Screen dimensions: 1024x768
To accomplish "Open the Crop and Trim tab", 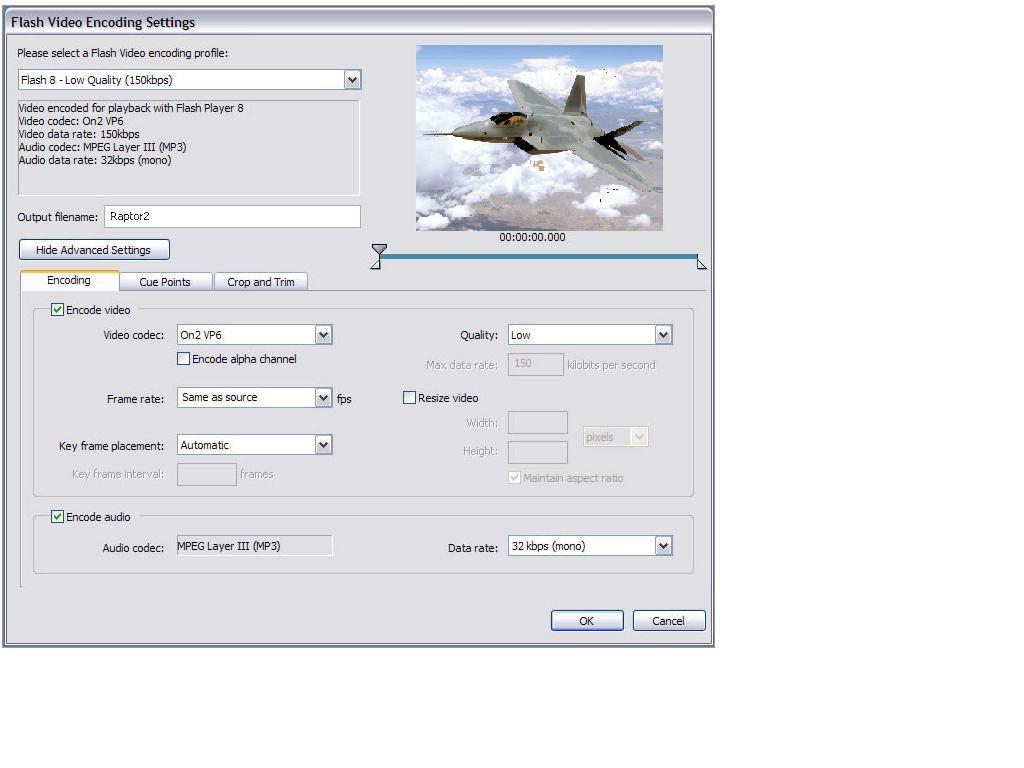I will pos(261,282).
